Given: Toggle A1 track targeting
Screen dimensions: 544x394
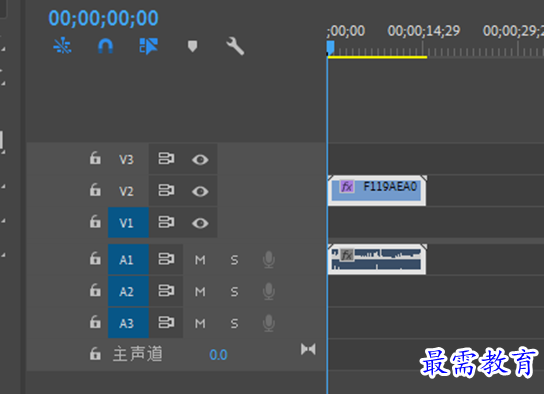Looking at the screenshot, I should (128, 259).
